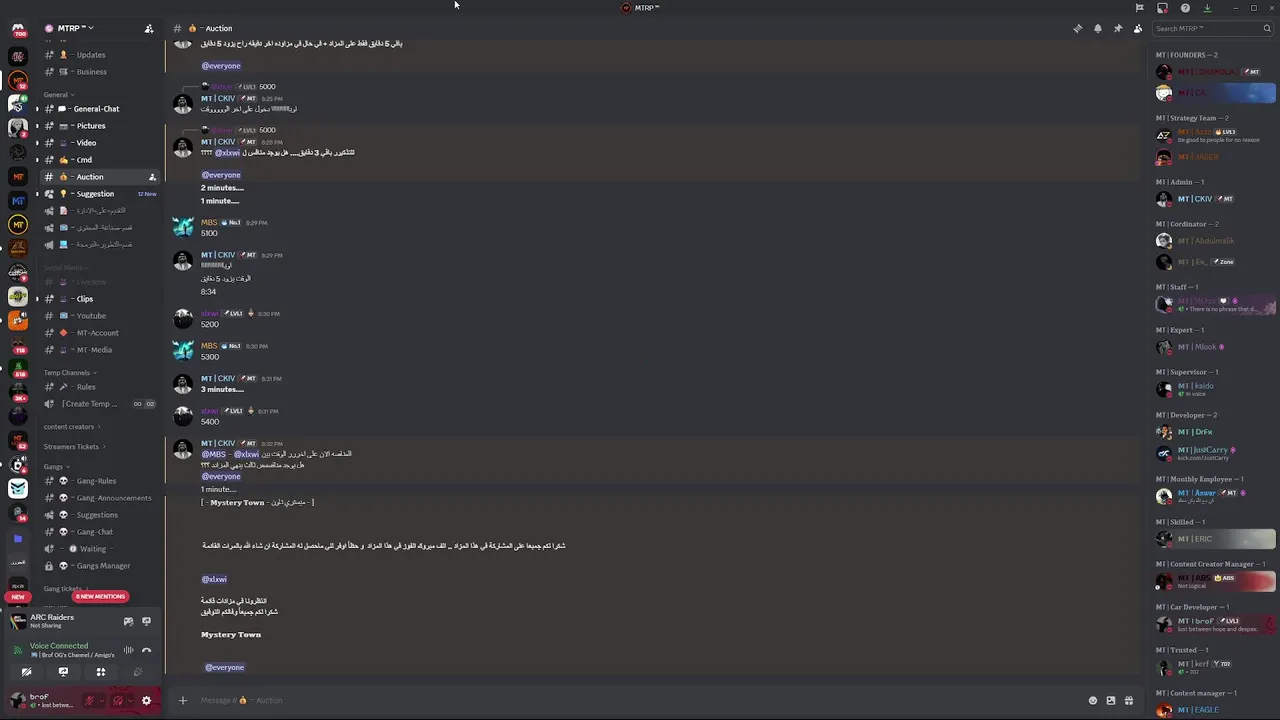Screen dimensions: 1280x720
Task: Open User Settings gear icon
Action: pyautogui.click(x=146, y=700)
